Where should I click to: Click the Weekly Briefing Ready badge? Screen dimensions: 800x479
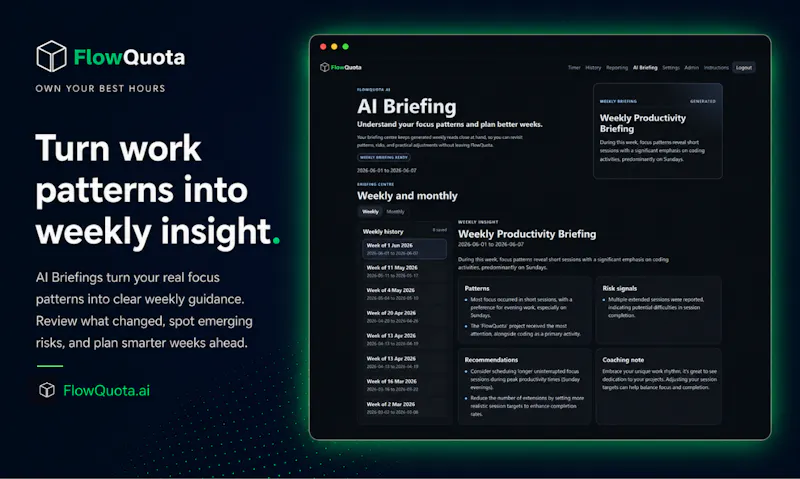[384, 158]
